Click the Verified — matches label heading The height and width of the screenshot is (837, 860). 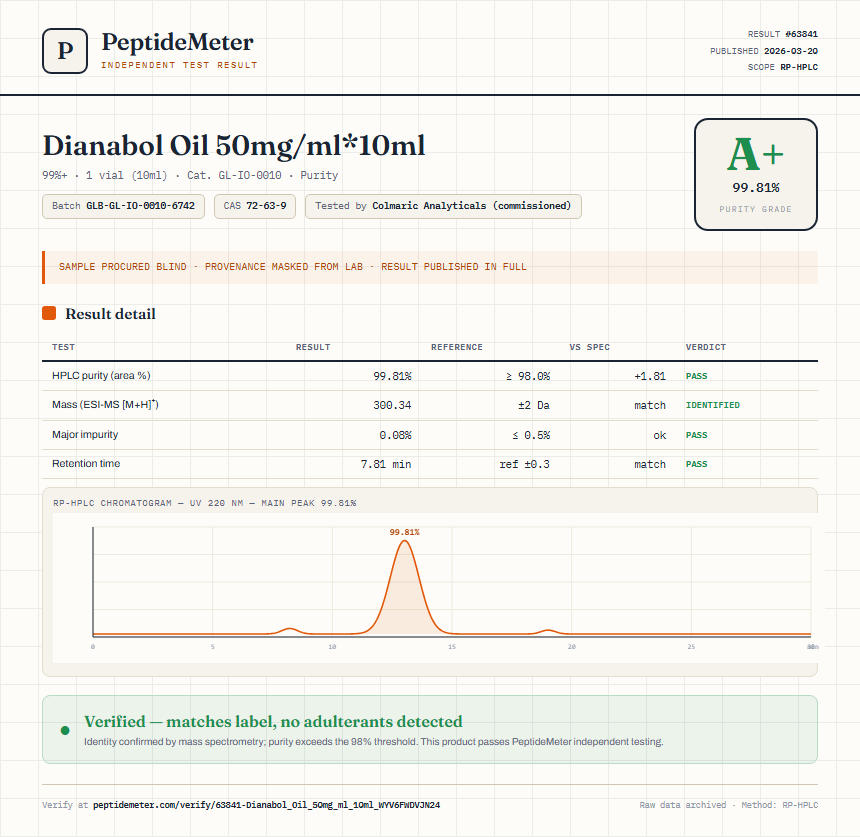pyautogui.click(x=273, y=721)
